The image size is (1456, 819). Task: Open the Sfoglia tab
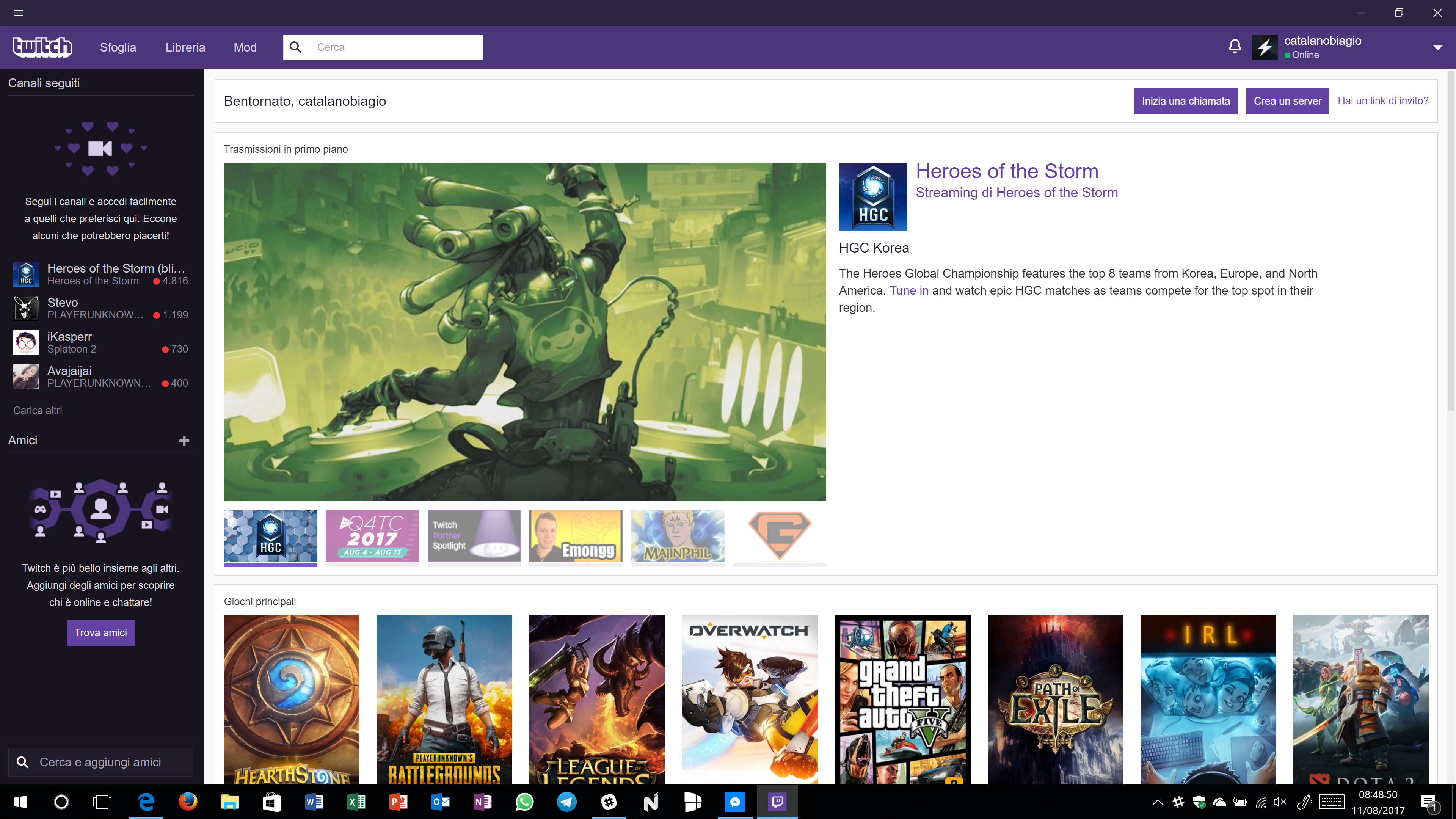118,47
